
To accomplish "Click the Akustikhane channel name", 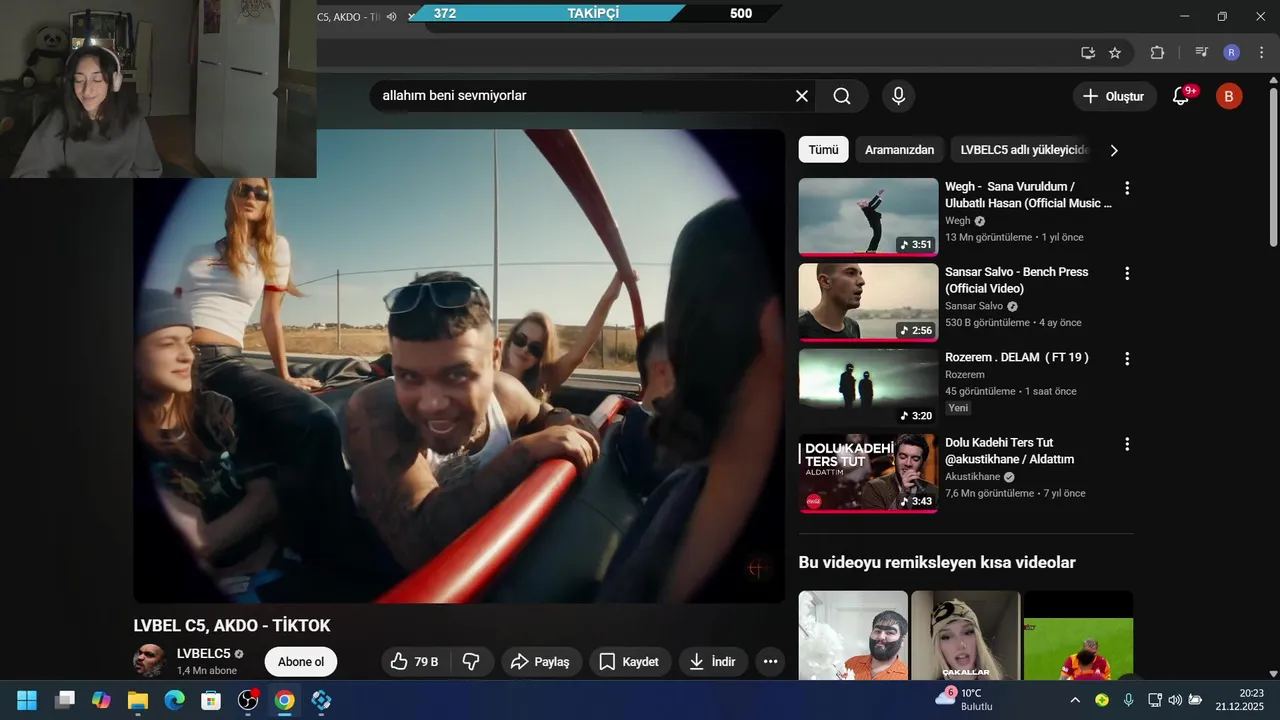I will point(973,477).
